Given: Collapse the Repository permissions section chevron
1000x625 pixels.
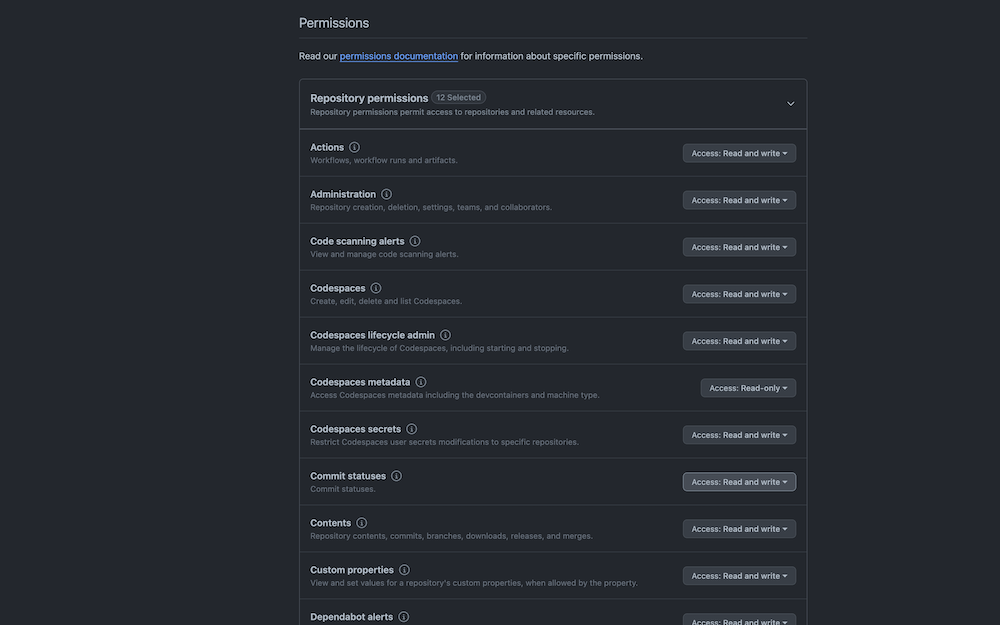Looking at the screenshot, I should point(790,104).
